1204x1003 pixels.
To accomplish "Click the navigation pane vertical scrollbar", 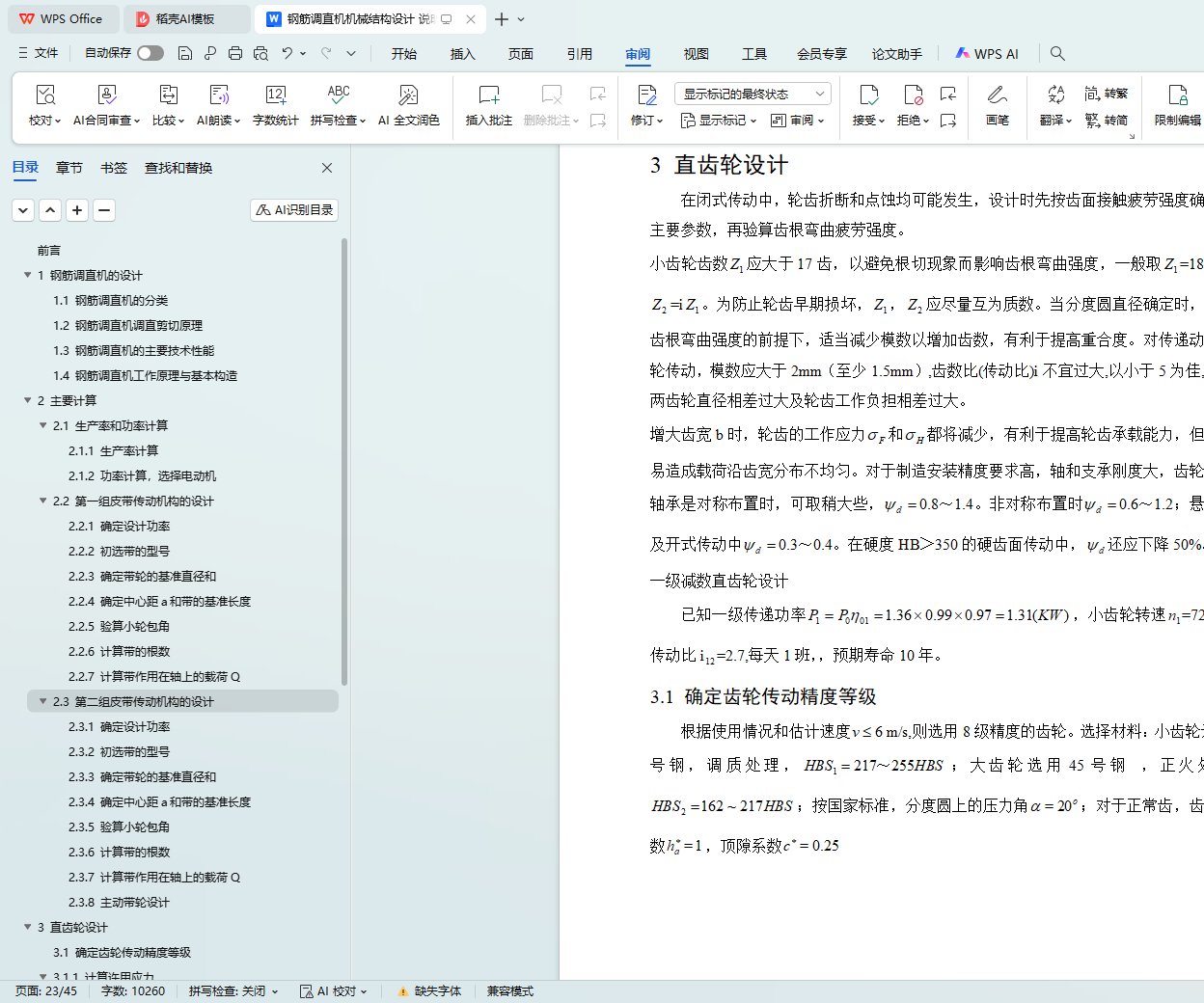I will [x=344, y=463].
